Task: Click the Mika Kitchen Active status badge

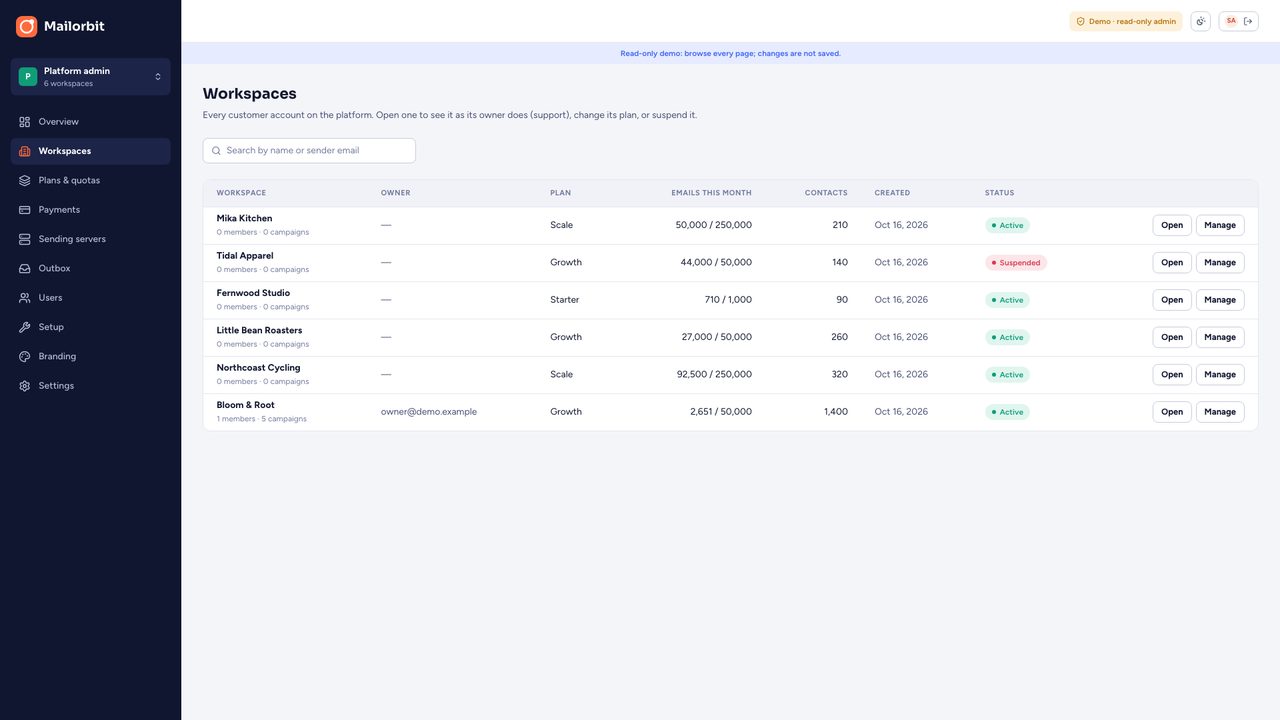Action: click(1007, 226)
